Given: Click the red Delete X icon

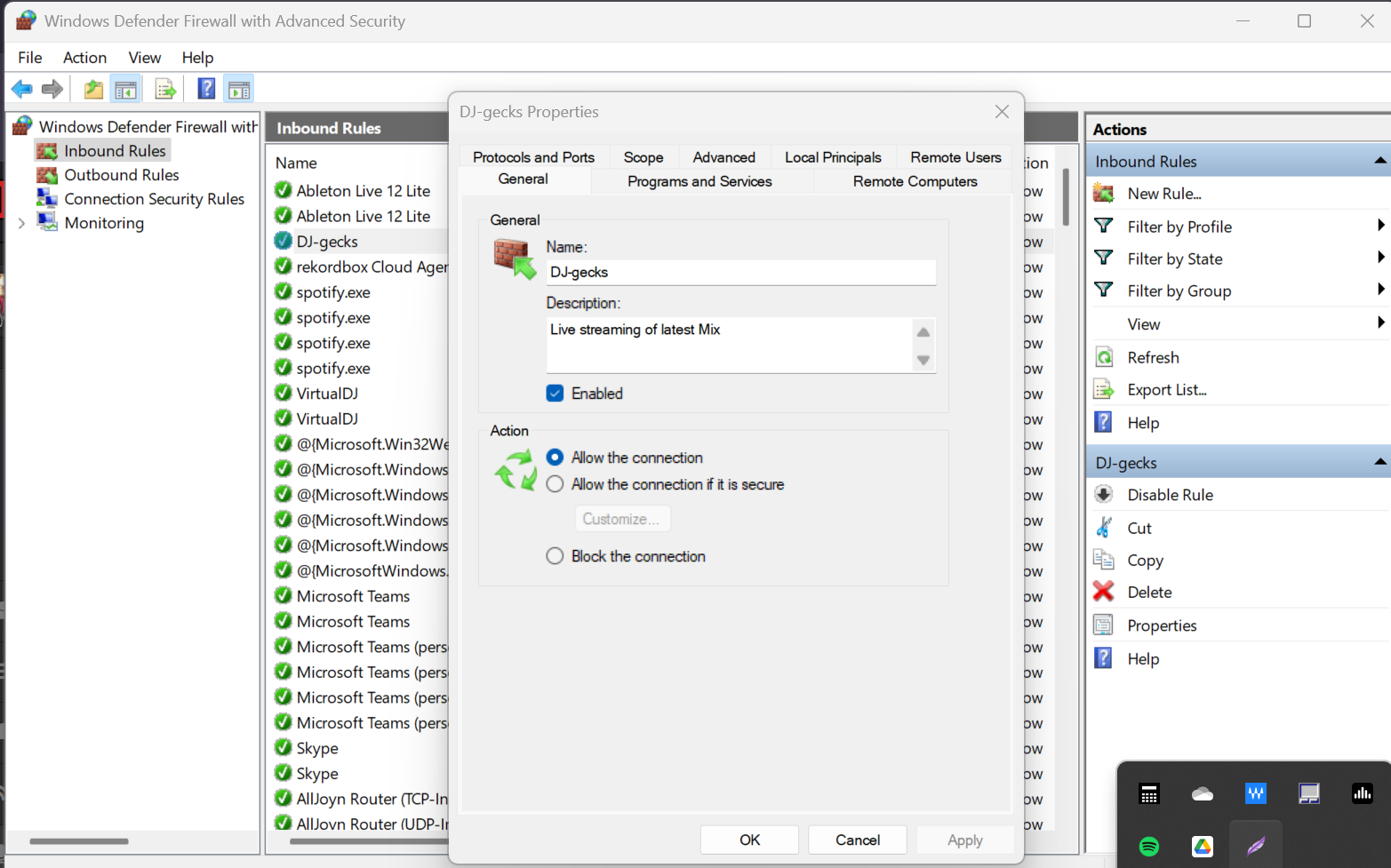Looking at the screenshot, I should pos(1104,592).
